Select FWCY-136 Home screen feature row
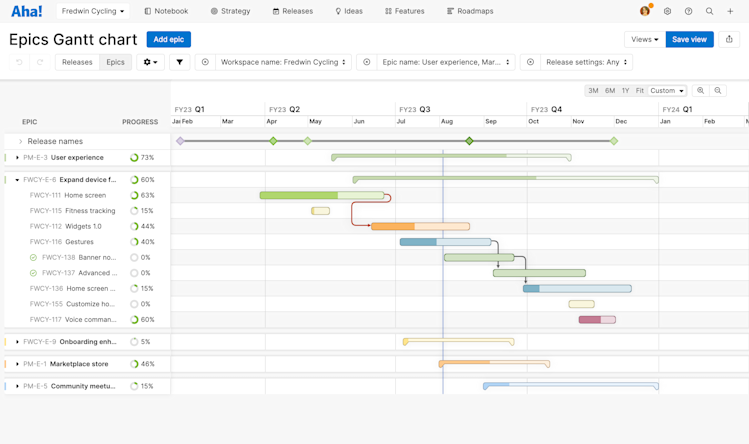The height and width of the screenshot is (444, 749). (73, 289)
